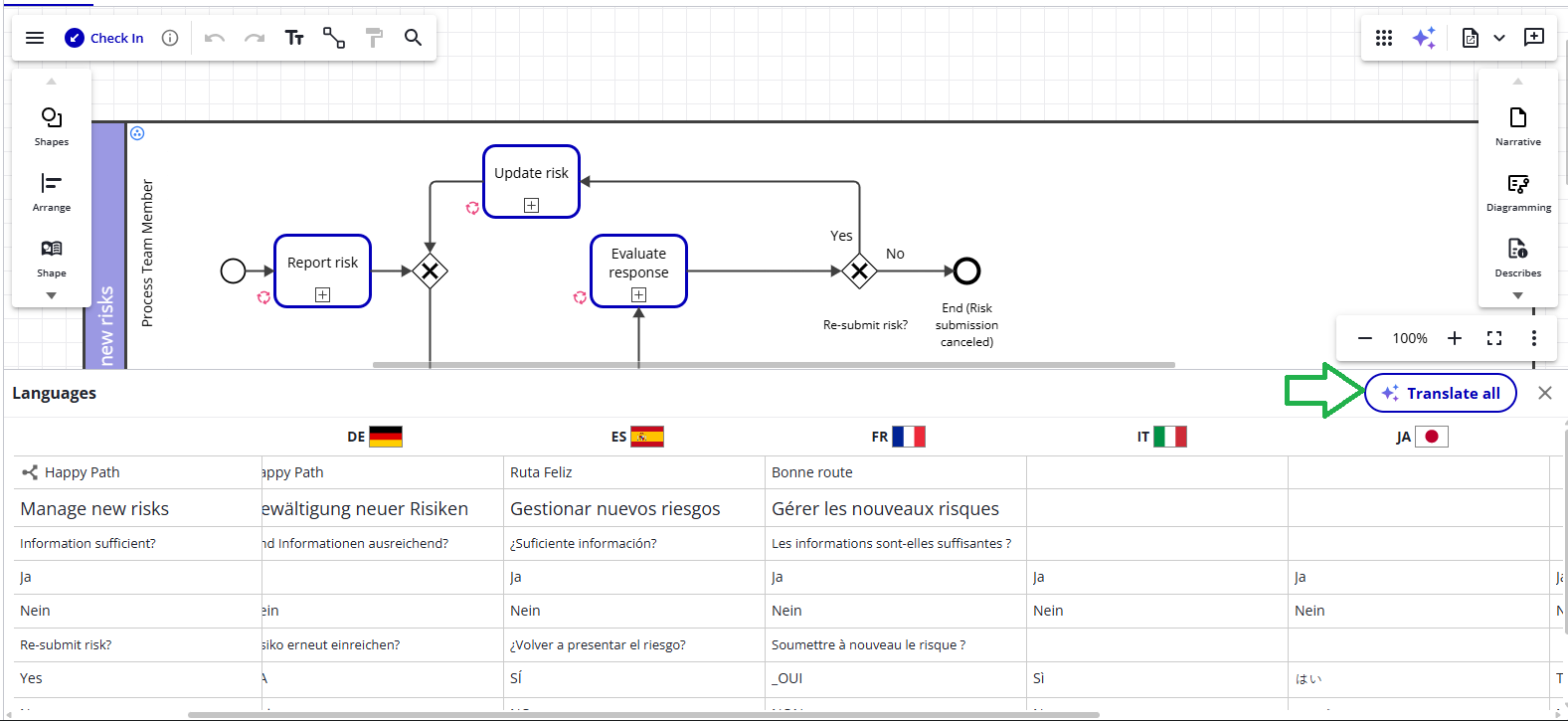This screenshot has width=1568, height=721.
Task: Close the Languages panel
Action: tap(1544, 393)
